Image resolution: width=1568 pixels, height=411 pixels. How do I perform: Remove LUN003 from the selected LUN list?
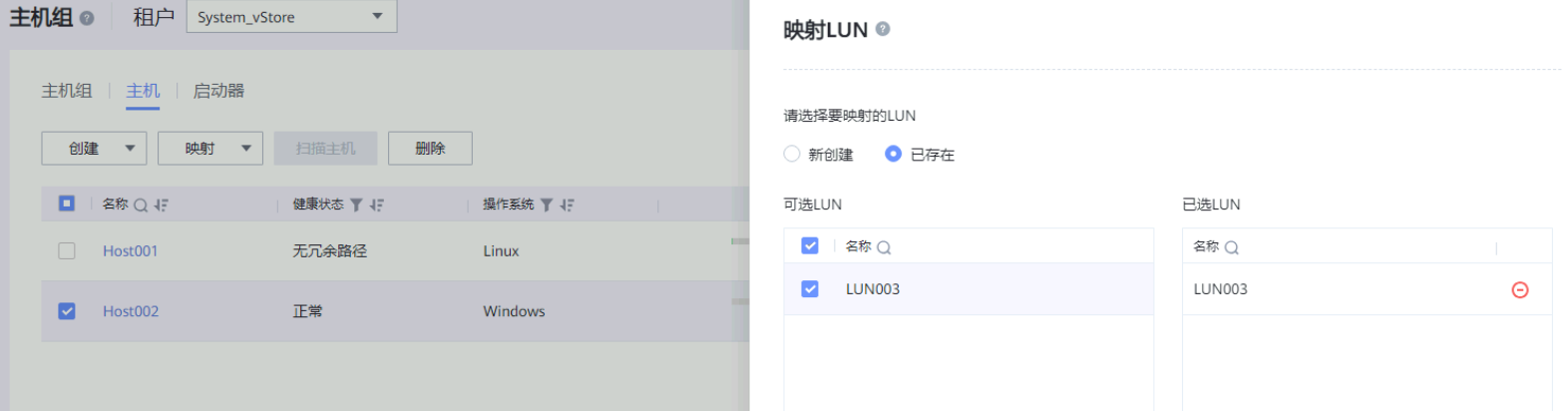coord(1519,290)
